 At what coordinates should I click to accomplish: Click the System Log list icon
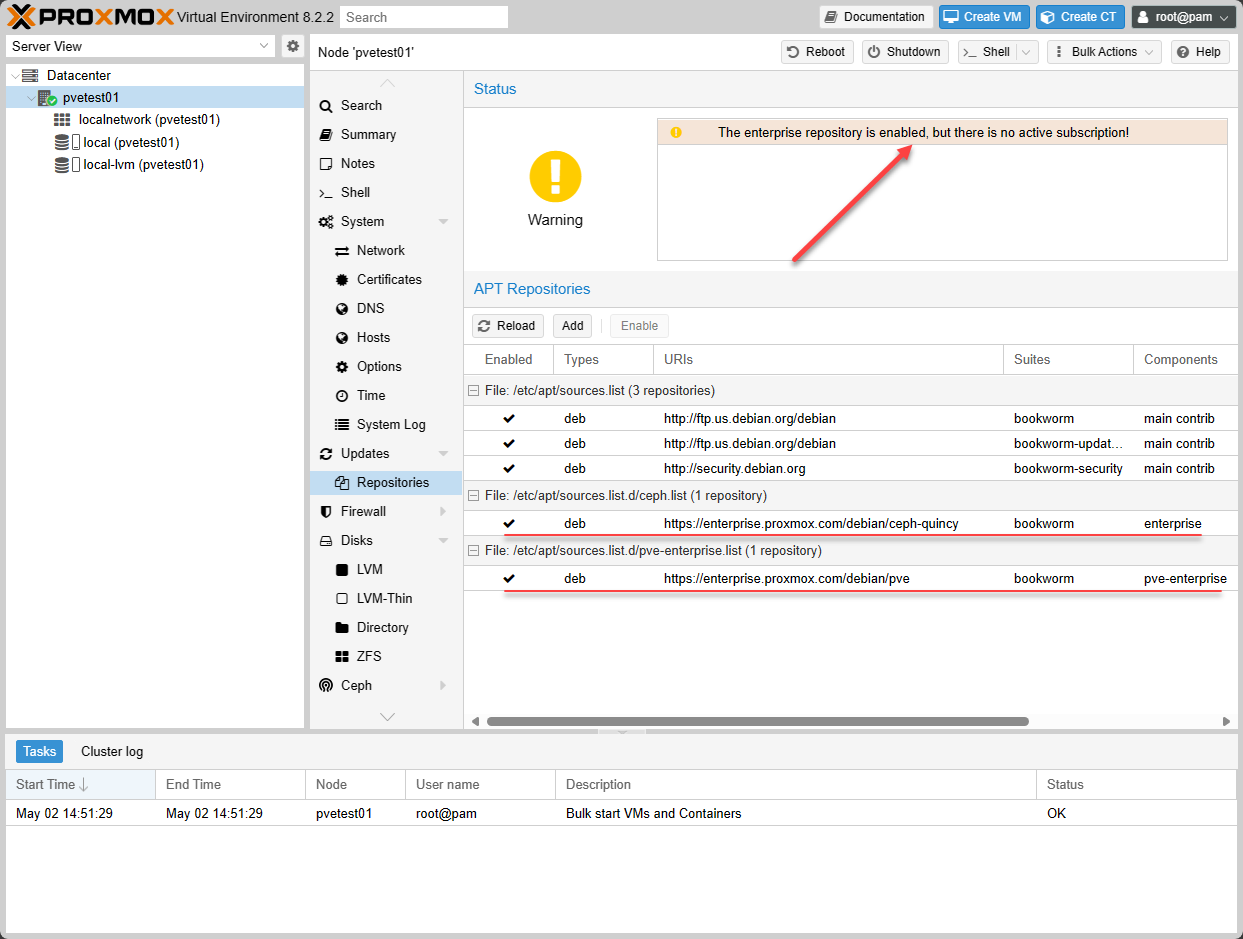[x=342, y=425]
